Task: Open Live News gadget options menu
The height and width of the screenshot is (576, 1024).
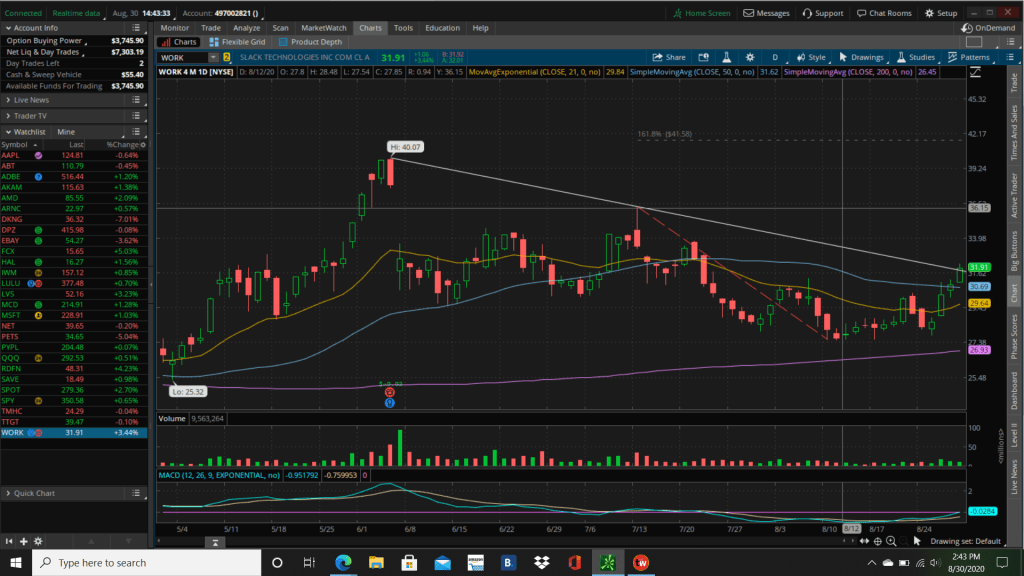Action: tap(136, 100)
